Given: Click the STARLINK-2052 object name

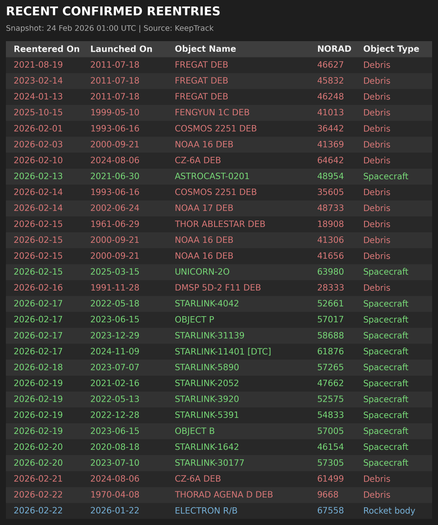Looking at the screenshot, I should (x=207, y=383).
